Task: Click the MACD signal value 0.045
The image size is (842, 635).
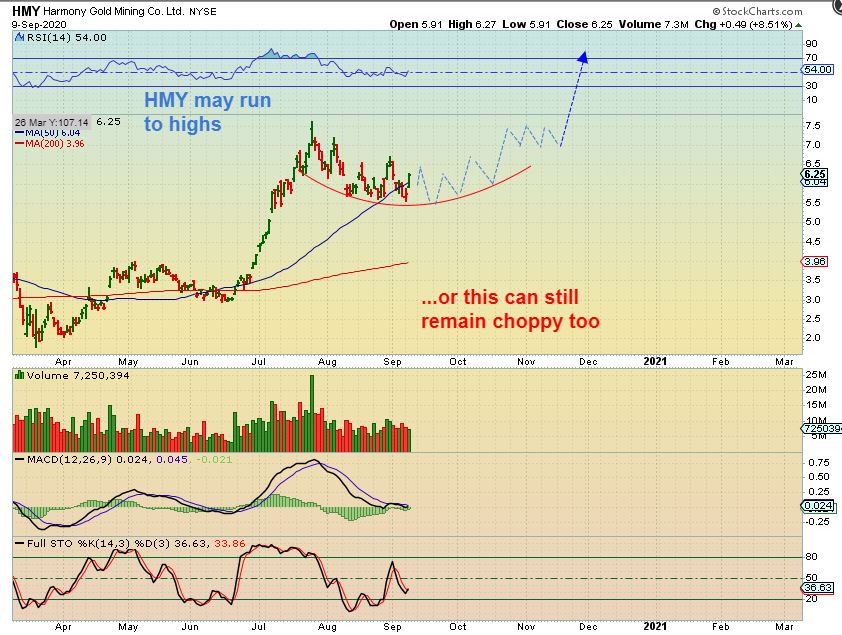Action: coord(172,459)
